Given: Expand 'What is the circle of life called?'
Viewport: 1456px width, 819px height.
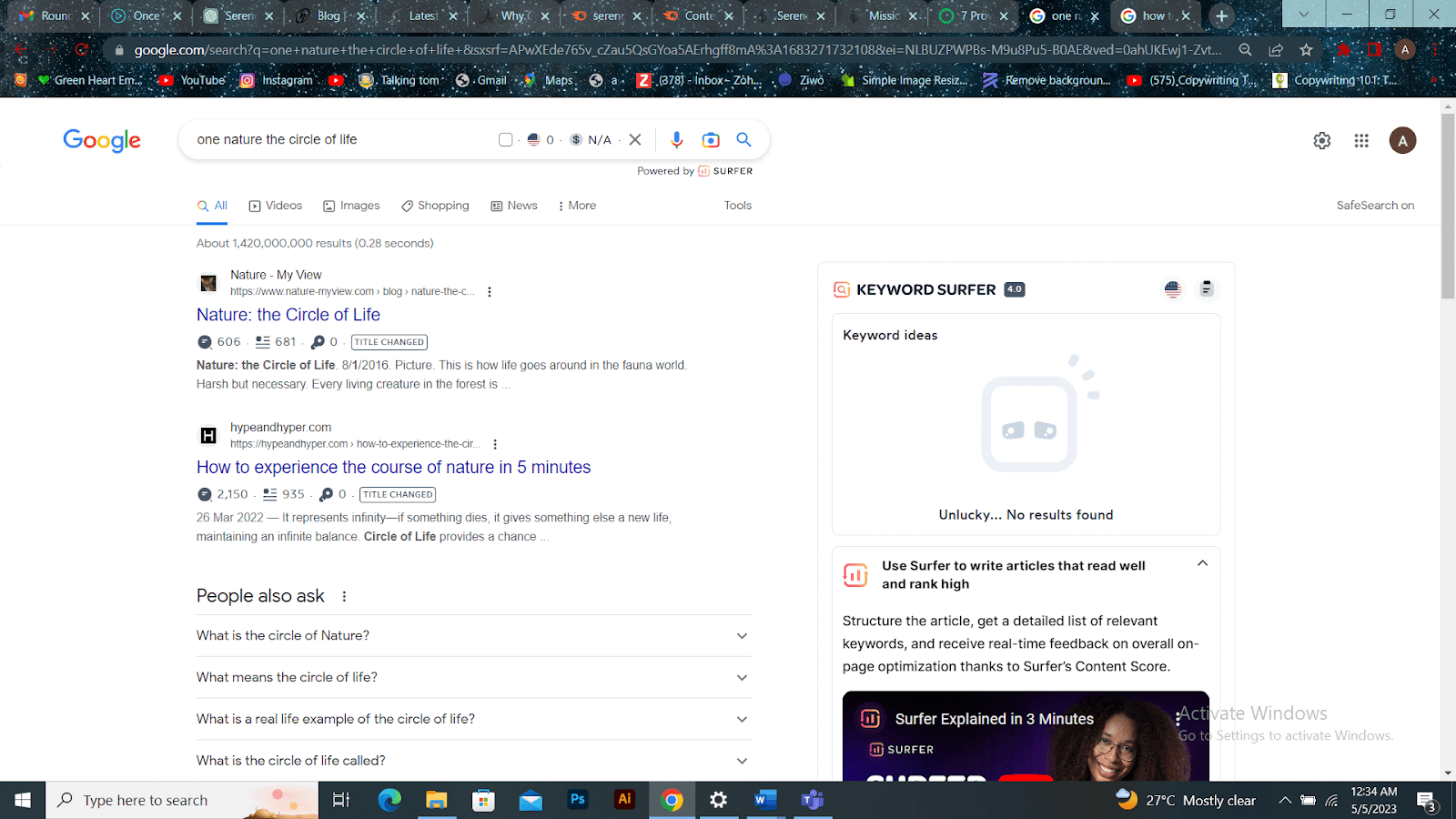Looking at the screenshot, I should click(x=474, y=761).
